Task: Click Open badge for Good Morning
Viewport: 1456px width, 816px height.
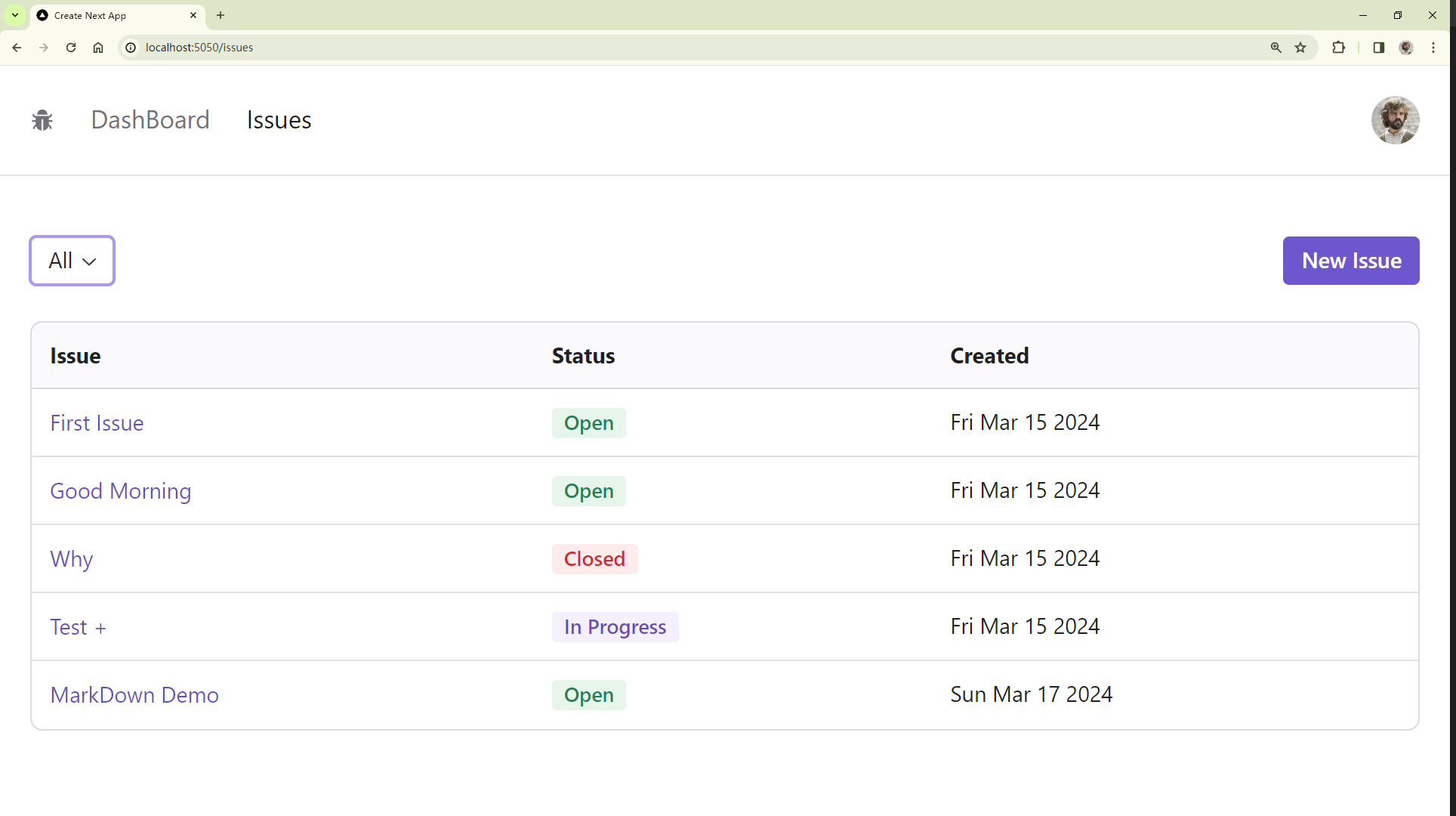Action: tap(589, 491)
